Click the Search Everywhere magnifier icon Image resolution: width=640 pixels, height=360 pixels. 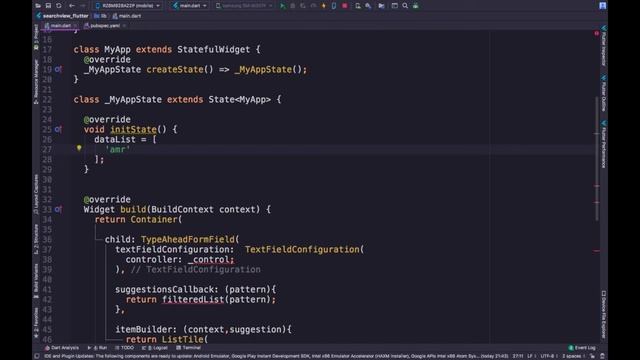pos(405,6)
